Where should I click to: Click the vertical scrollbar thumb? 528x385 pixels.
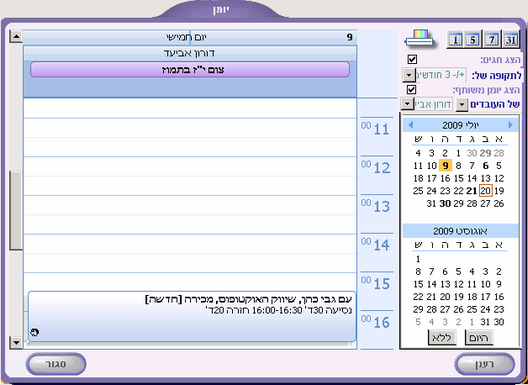pos(15,211)
